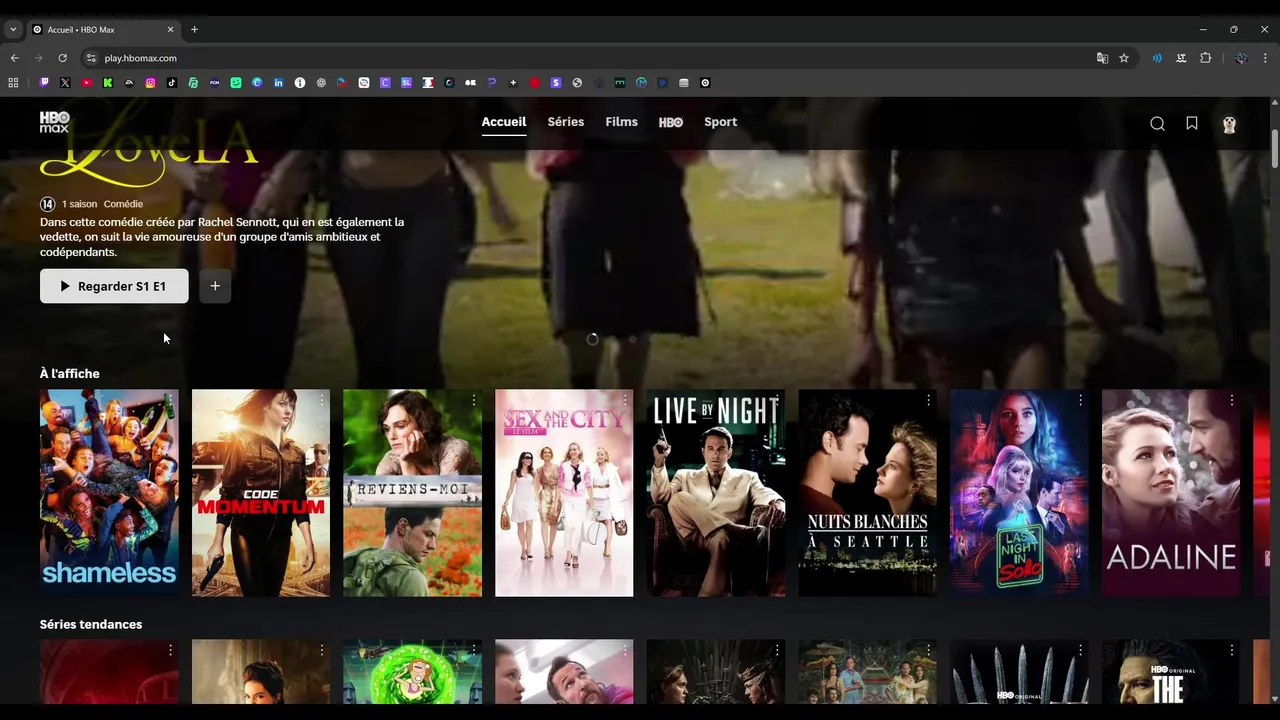This screenshot has width=1280, height=720.
Task: Open the Chrome apps grid icon
Action: [14, 83]
